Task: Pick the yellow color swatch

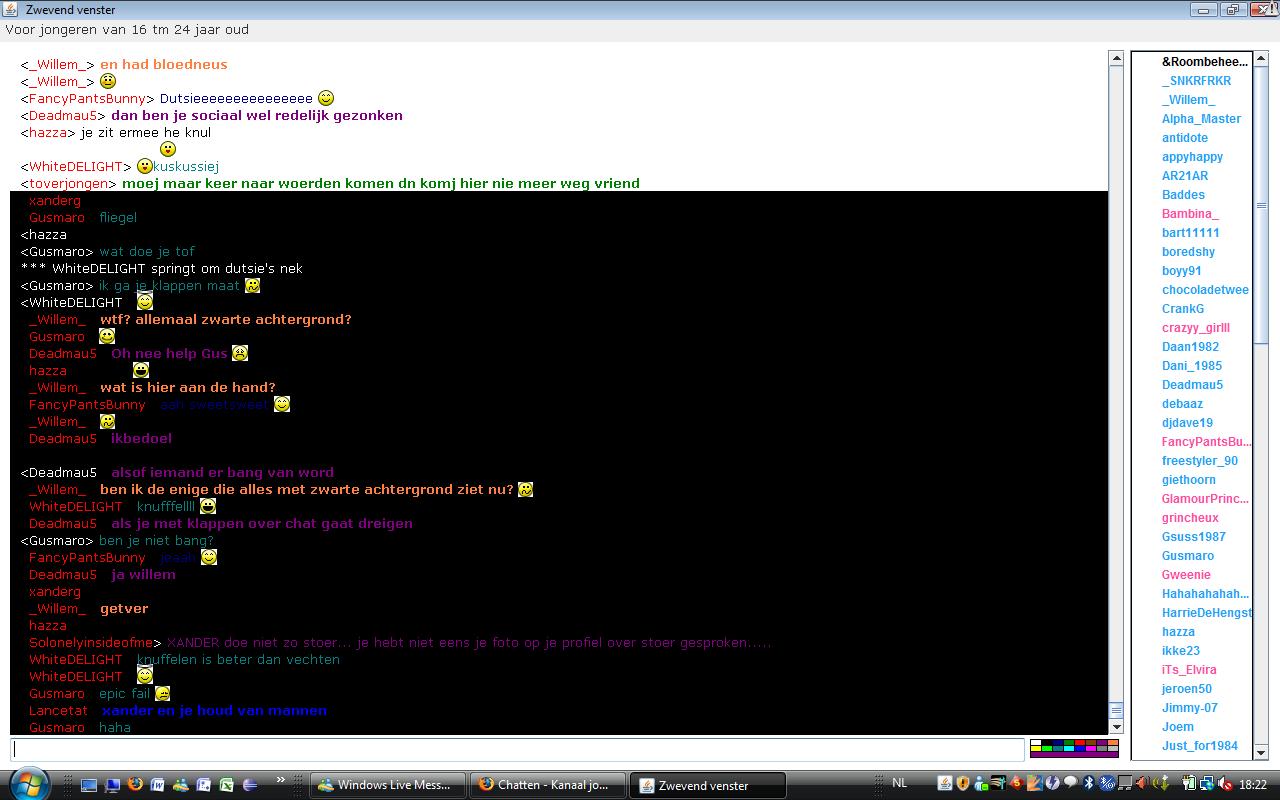Action: tap(1036, 748)
